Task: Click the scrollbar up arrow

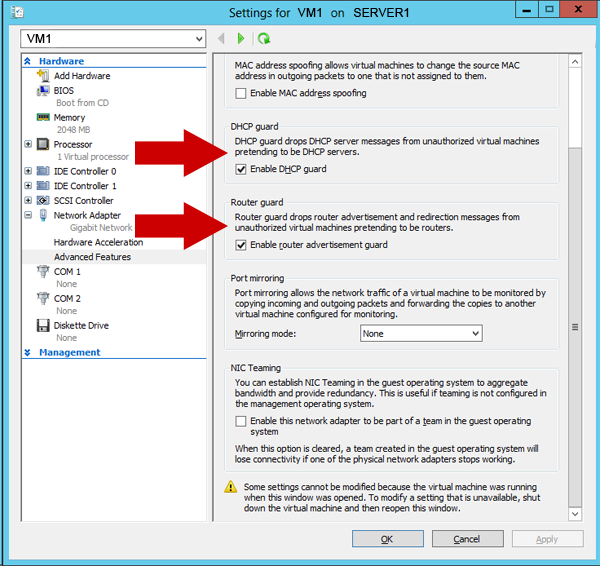Action: tap(575, 62)
